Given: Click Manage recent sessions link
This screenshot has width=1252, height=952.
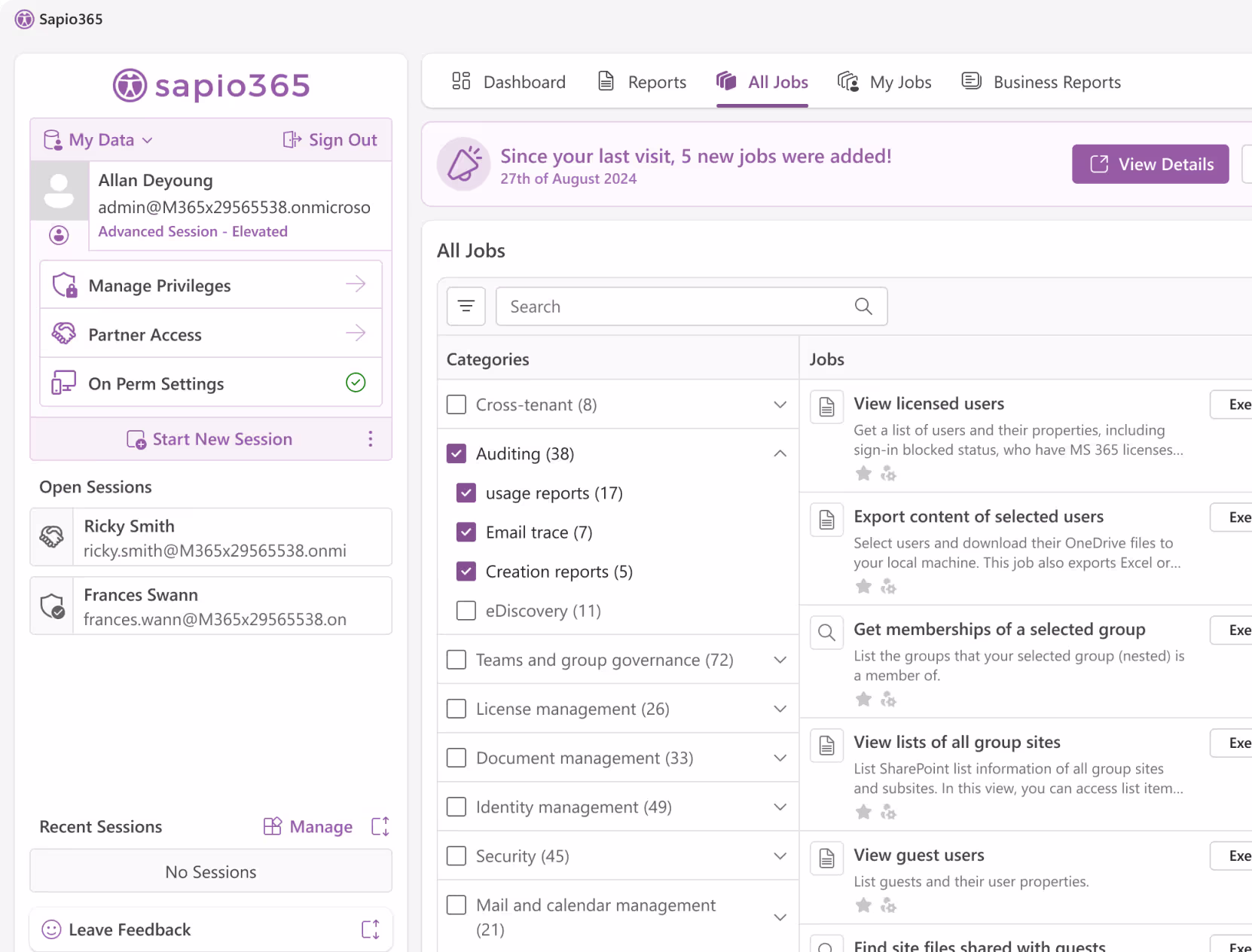Looking at the screenshot, I should 307,827.
